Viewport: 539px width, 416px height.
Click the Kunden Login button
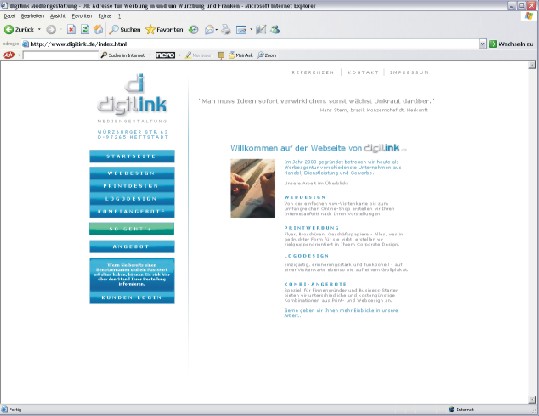pyautogui.click(x=132, y=298)
